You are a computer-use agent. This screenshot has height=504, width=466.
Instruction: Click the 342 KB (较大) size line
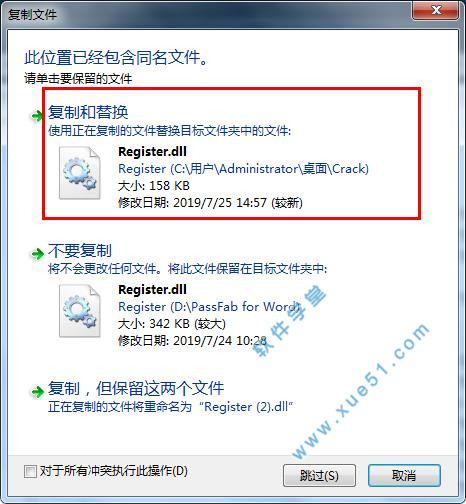click(172, 324)
